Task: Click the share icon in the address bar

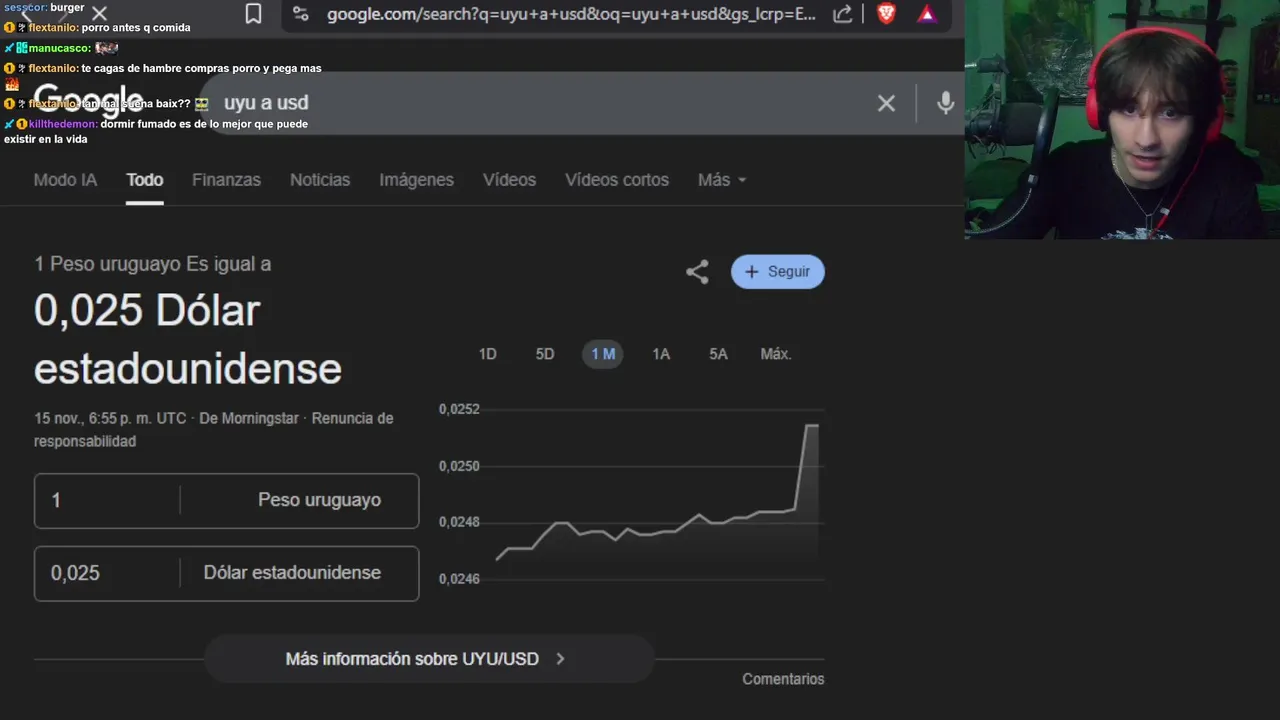Action: [843, 14]
